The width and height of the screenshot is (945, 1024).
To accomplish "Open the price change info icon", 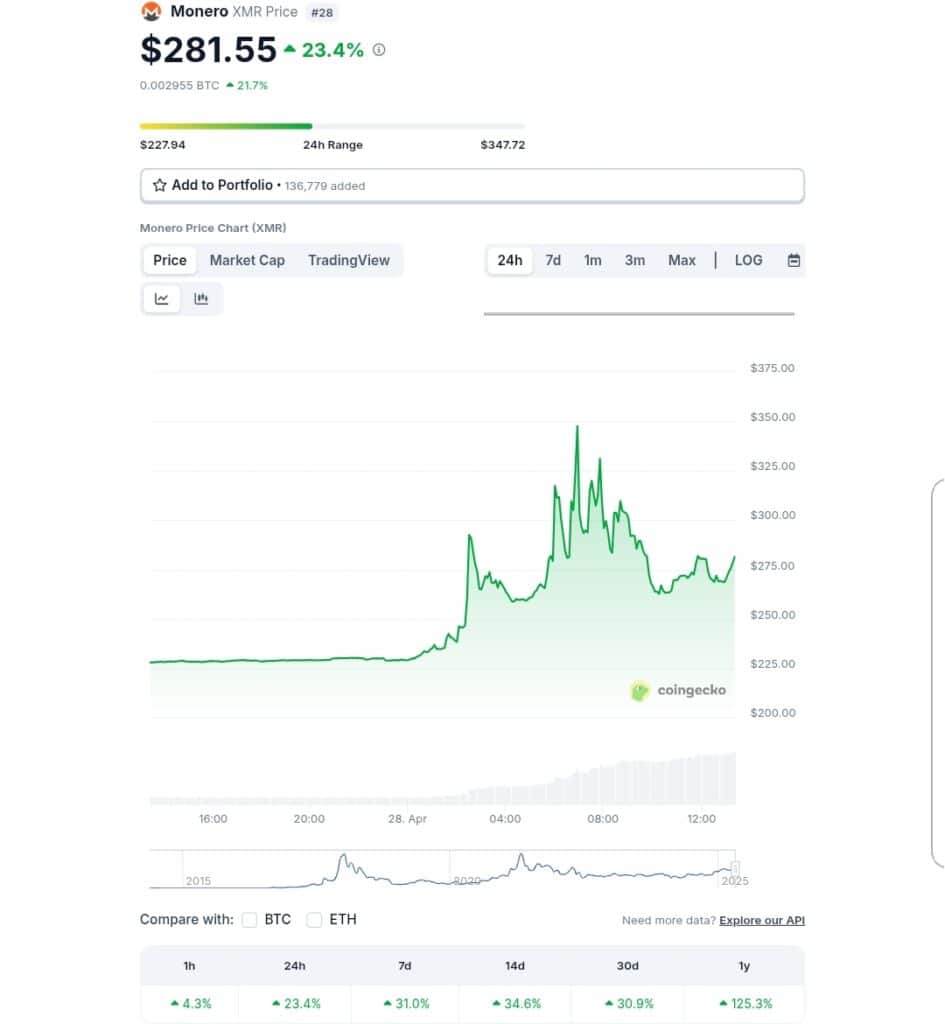I will tap(379, 50).
